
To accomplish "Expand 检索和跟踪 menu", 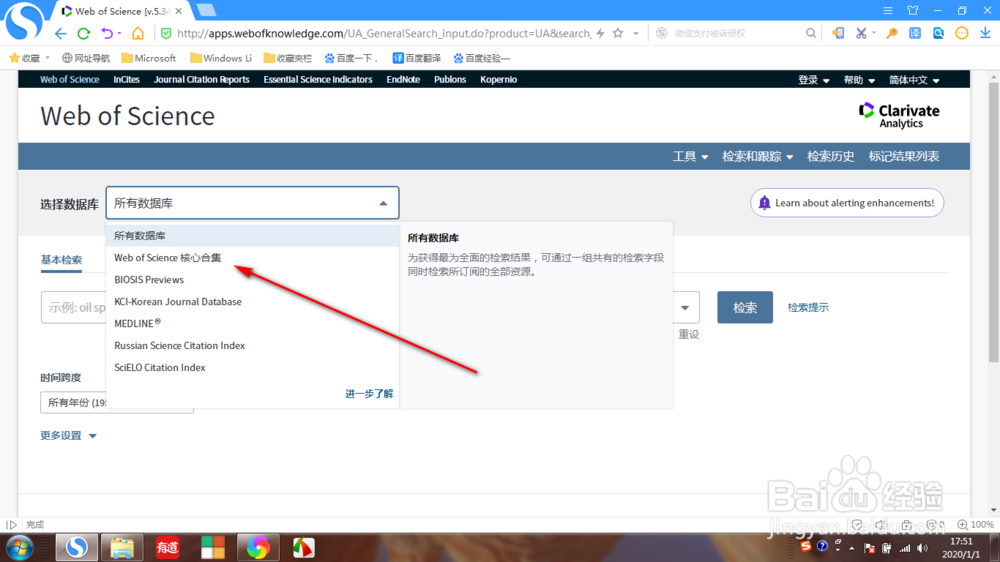I will [x=757, y=156].
